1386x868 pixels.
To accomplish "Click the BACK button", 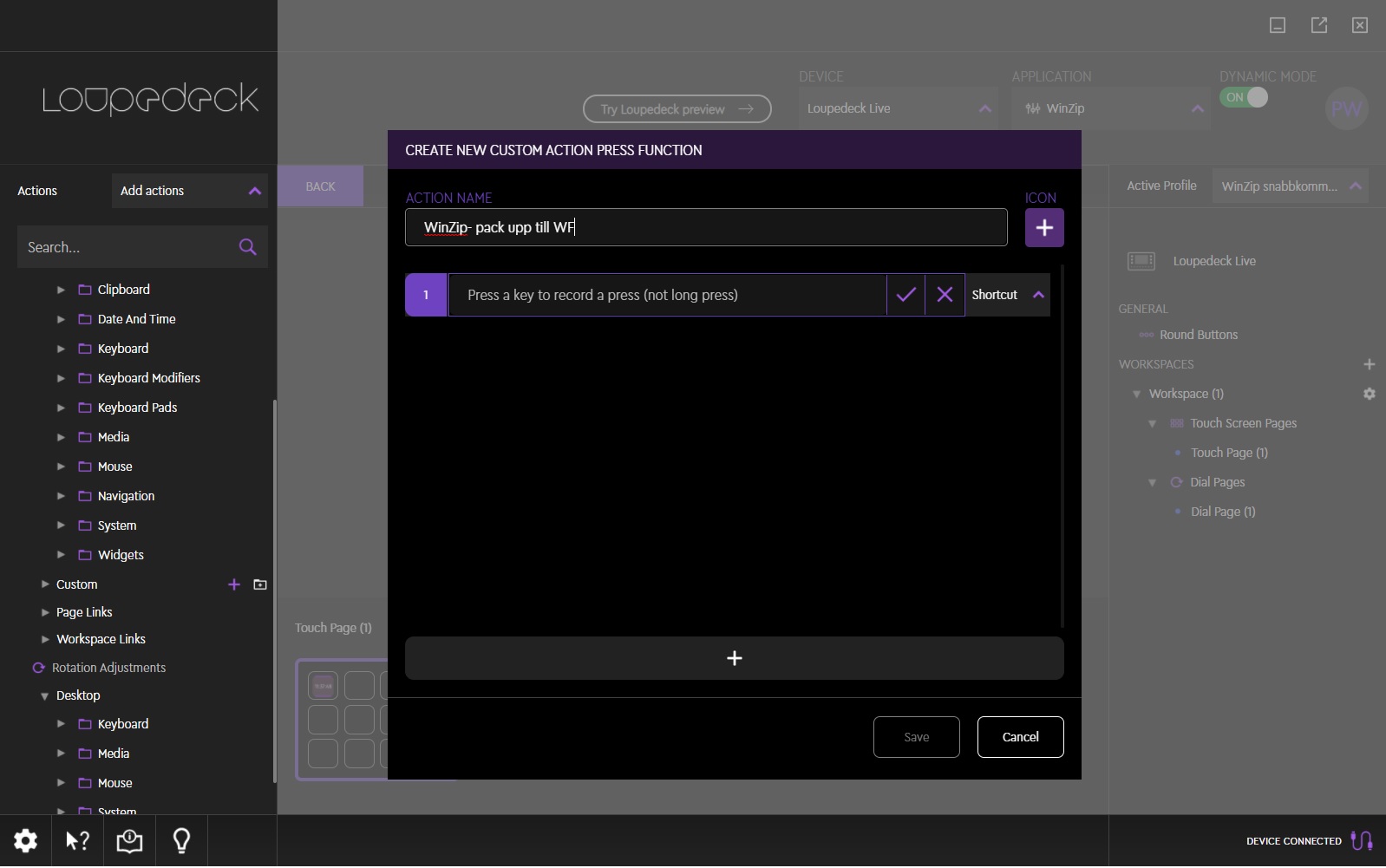I will (x=320, y=186).
